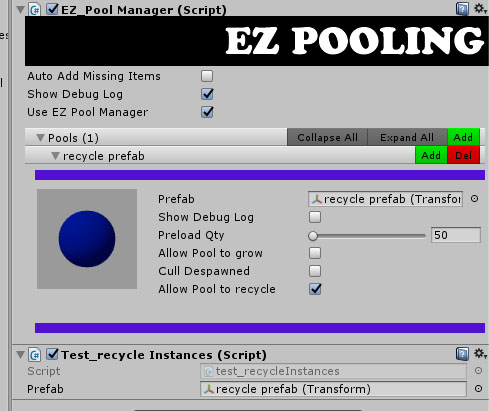
Task: Uncheck Use EZ Pool Manager option
Action: tap(207, 112)
